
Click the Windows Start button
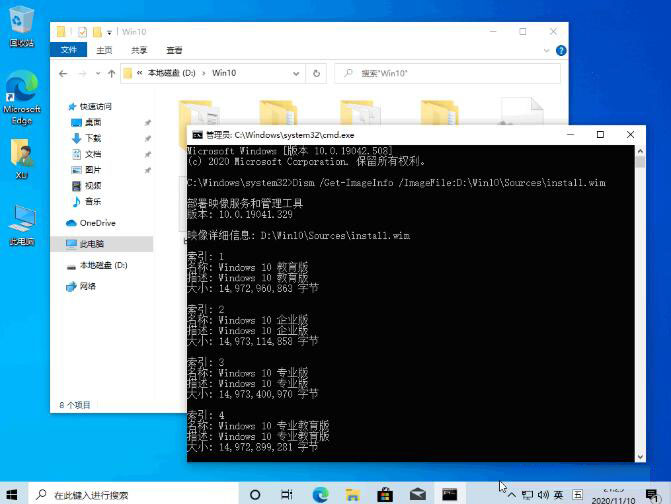tap(12, 495)
